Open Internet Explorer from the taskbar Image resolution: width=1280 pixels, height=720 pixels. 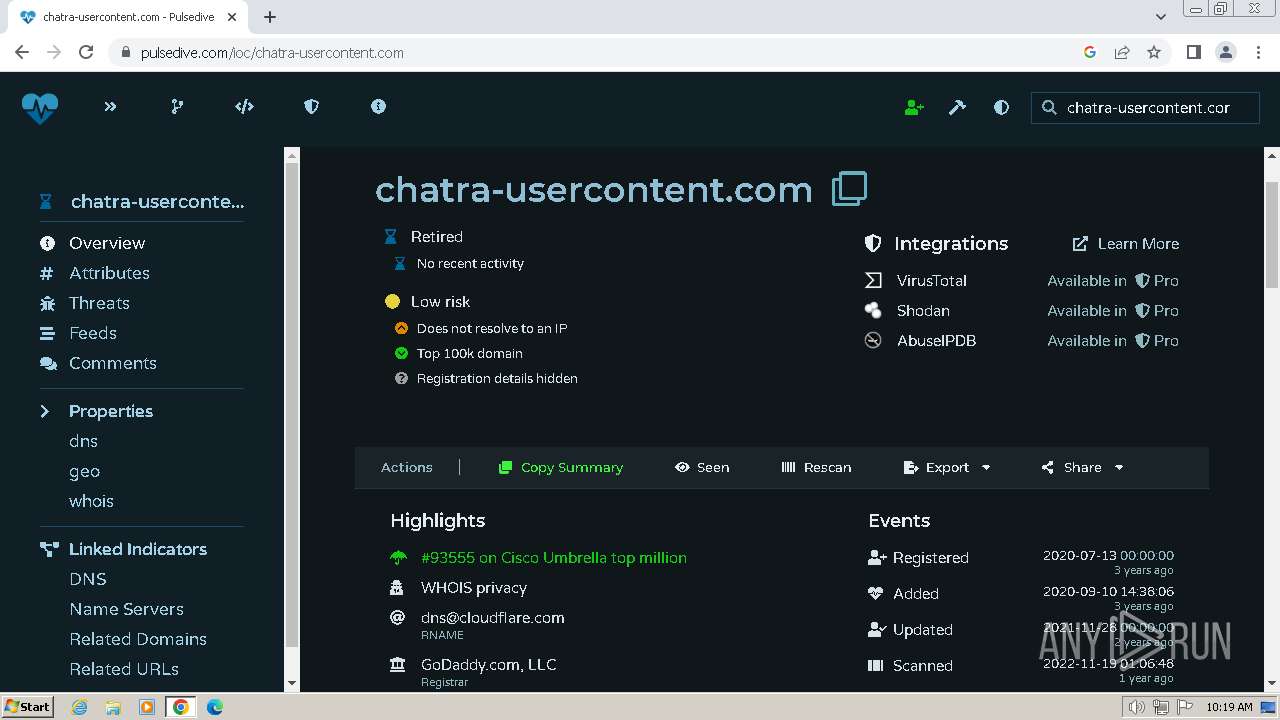(79, 707)
